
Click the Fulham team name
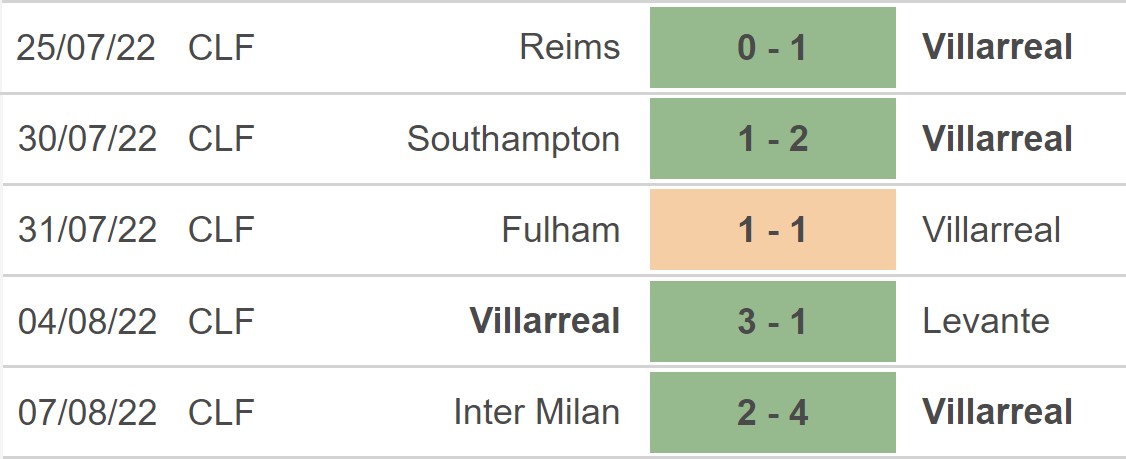pyautogui.click(x=560, y=230)
